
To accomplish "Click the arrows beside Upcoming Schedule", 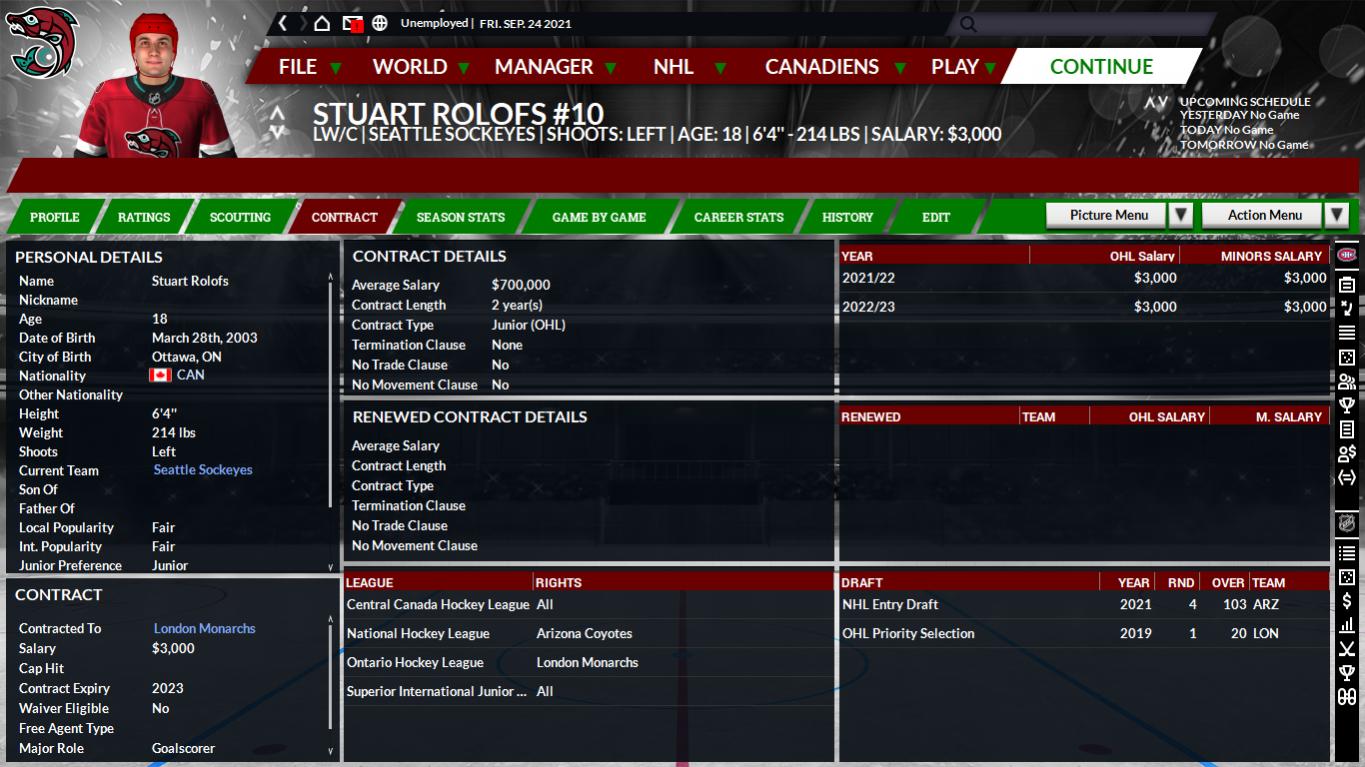I will (x=1157, y=102).
